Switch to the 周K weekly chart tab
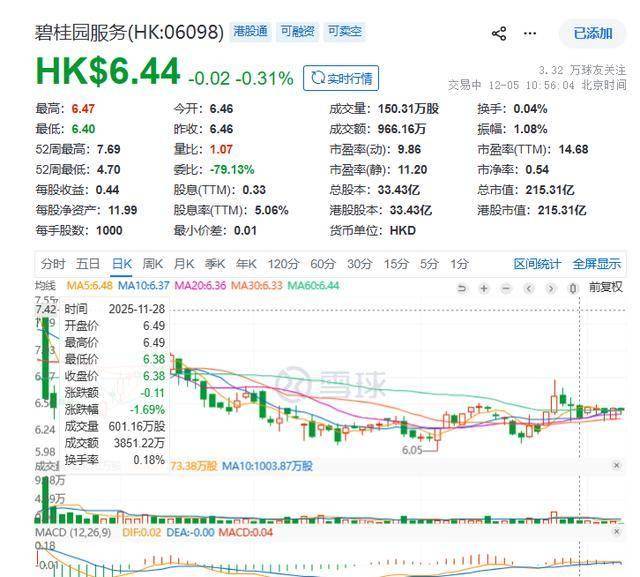Image resolution: width=640 pixels, height=577 pixels. (152, 264)
